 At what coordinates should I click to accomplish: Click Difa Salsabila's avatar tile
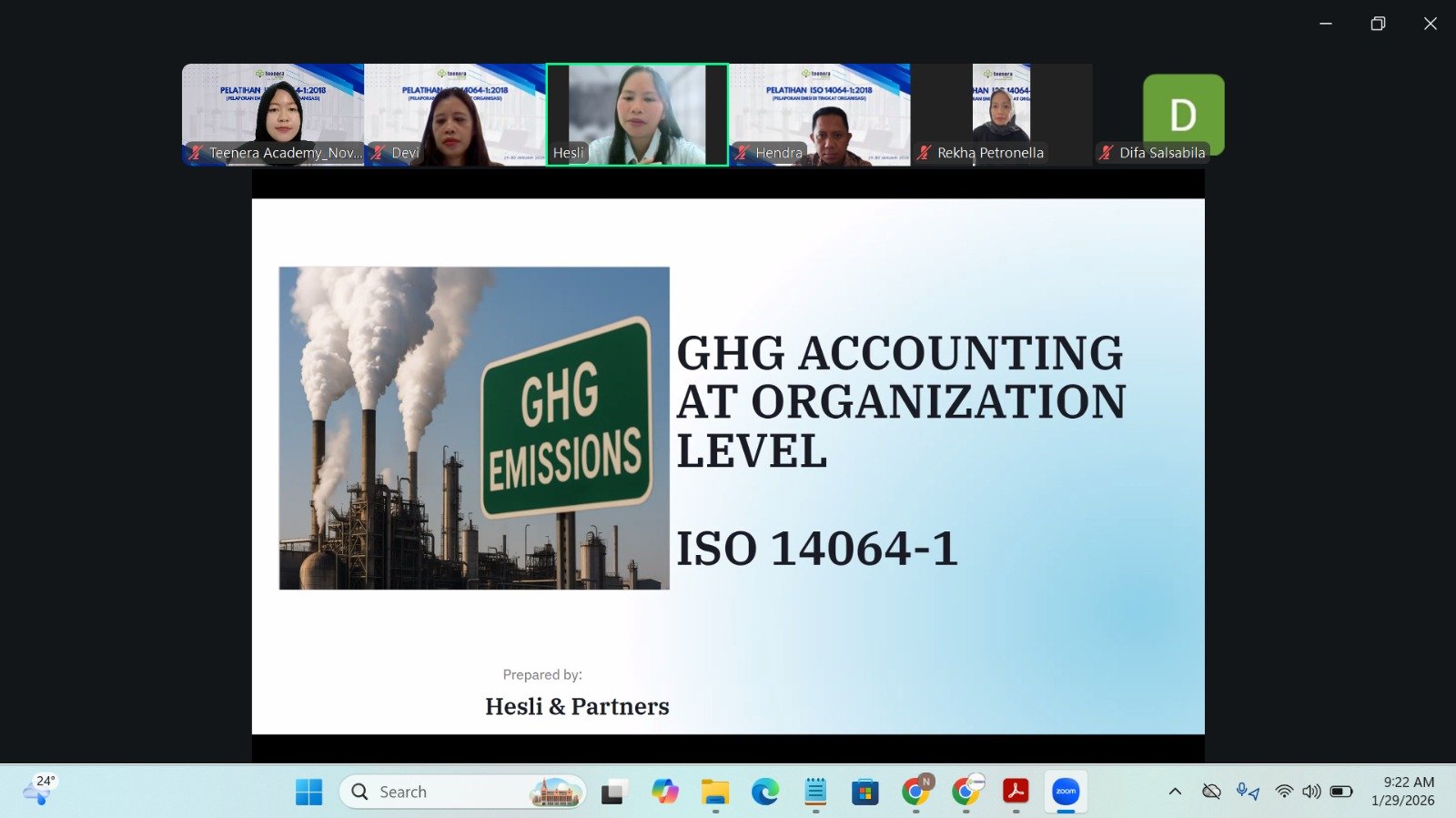[1183, 115]
